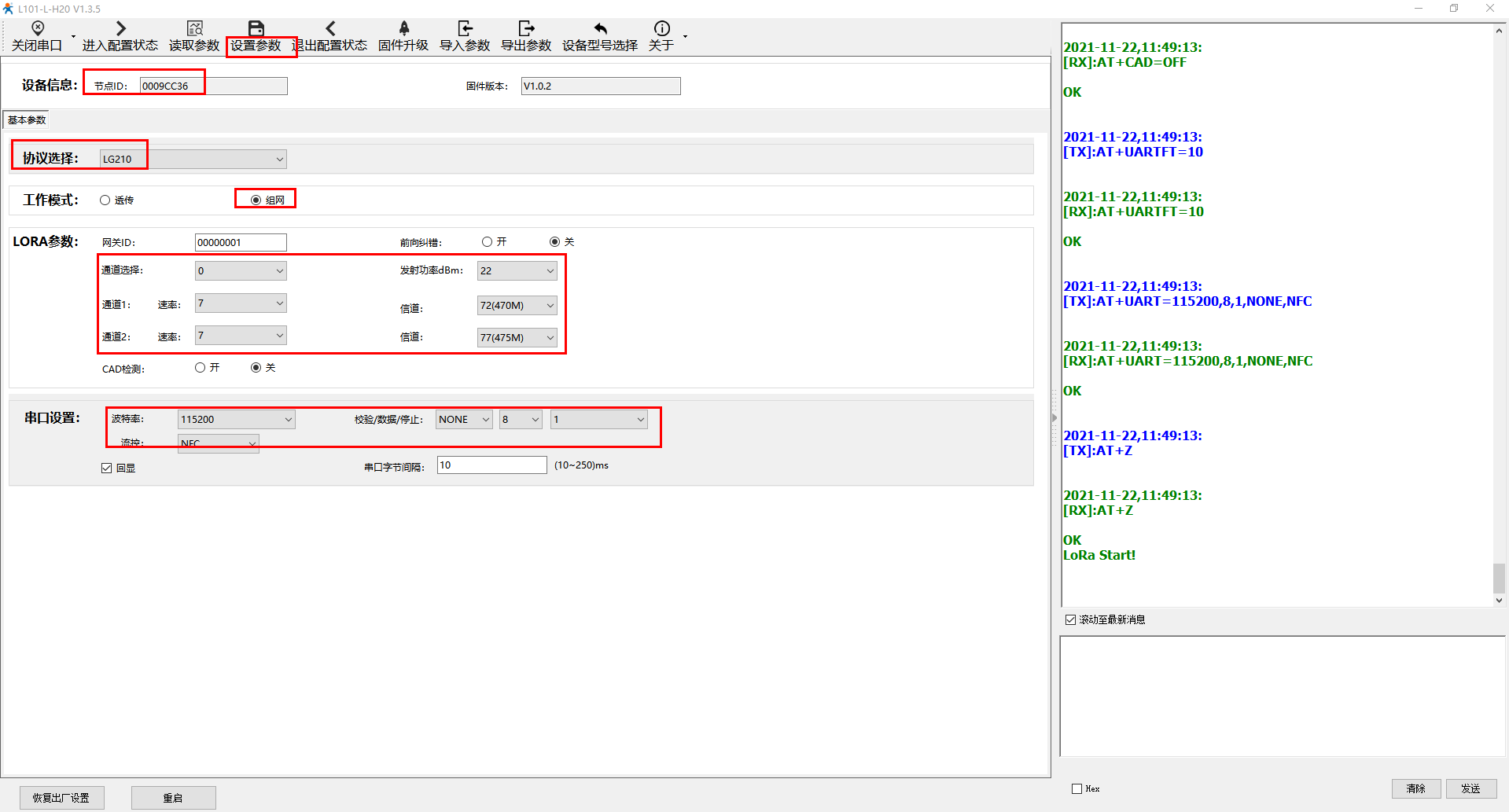Screen dimensions: 1509x812
Task: Select the 透传 work mode radio button
Action: click(x=105, y=200)
